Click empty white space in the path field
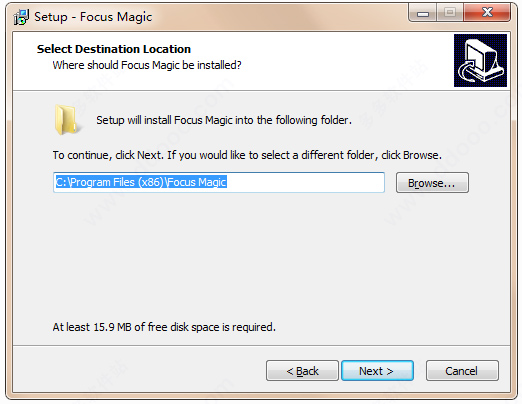 (x=305, y=182)
